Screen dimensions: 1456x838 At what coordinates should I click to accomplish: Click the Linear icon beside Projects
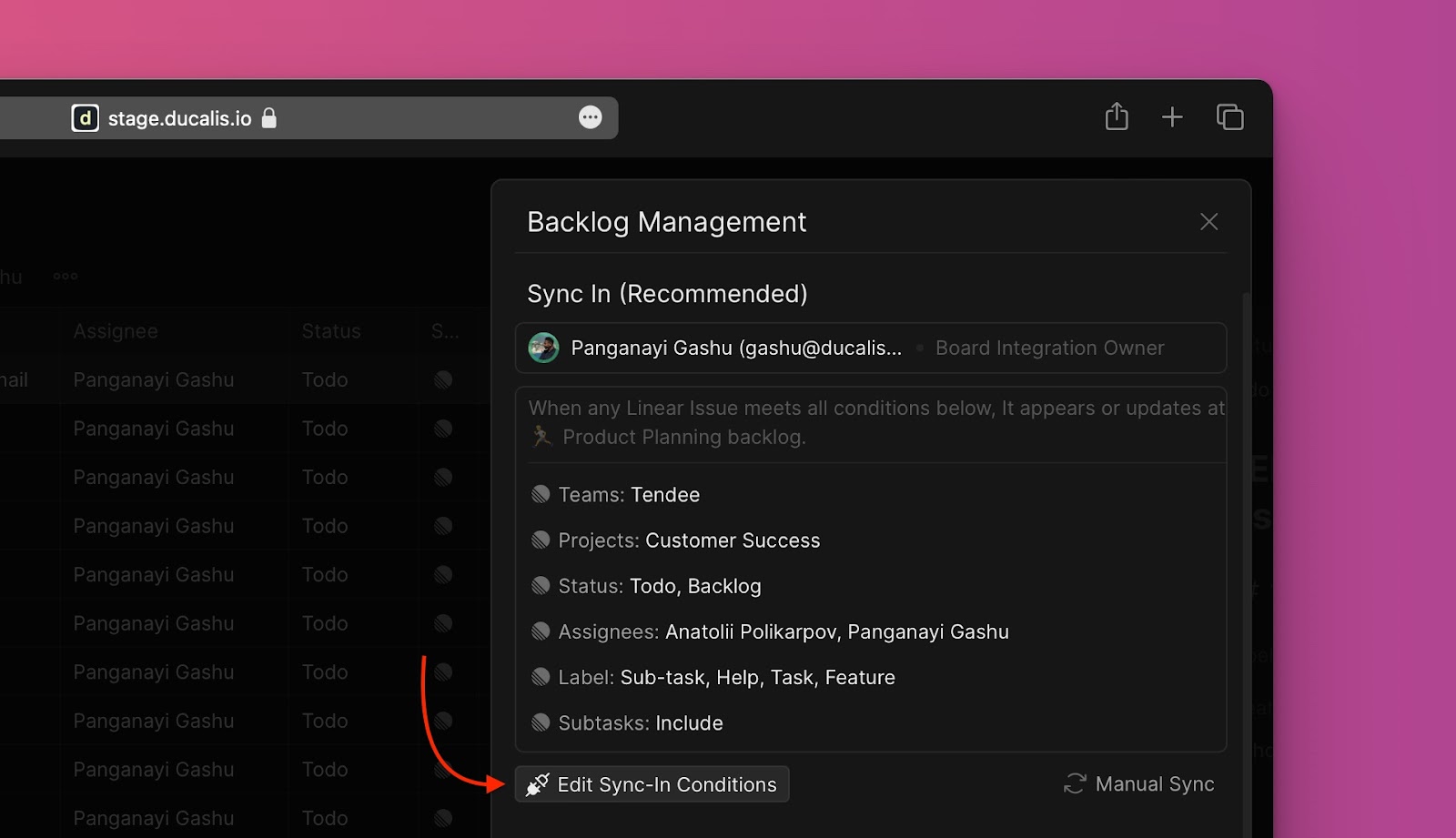[x=541, y=540]
